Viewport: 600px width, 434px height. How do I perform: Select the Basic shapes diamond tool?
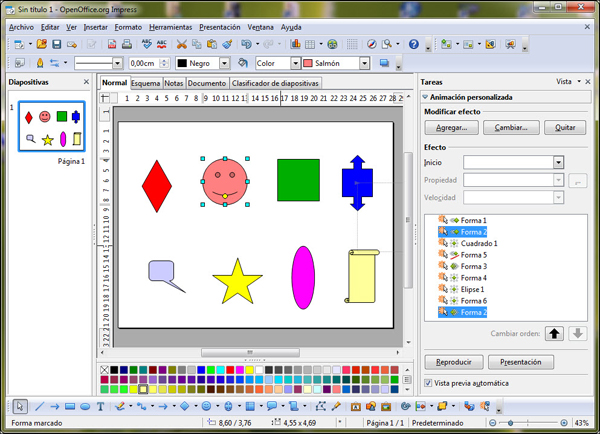tap(184, 406)
